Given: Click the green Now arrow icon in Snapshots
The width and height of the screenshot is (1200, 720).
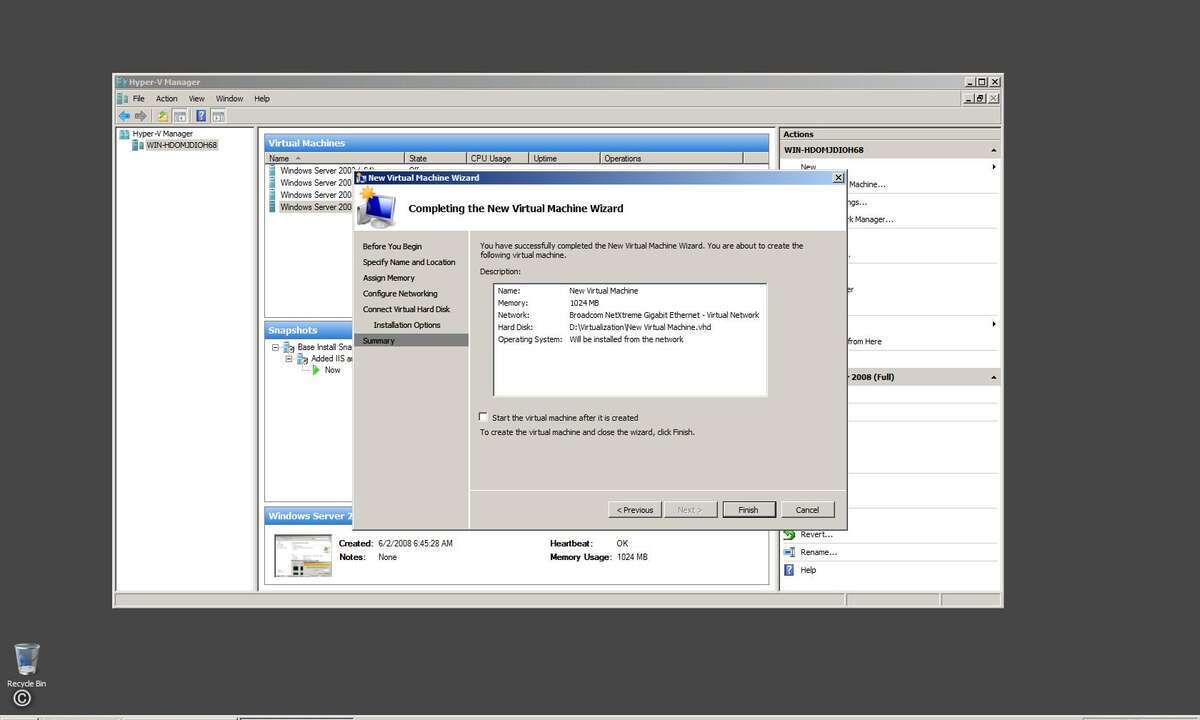Looking at the screenshot, I should coord(316,370).
